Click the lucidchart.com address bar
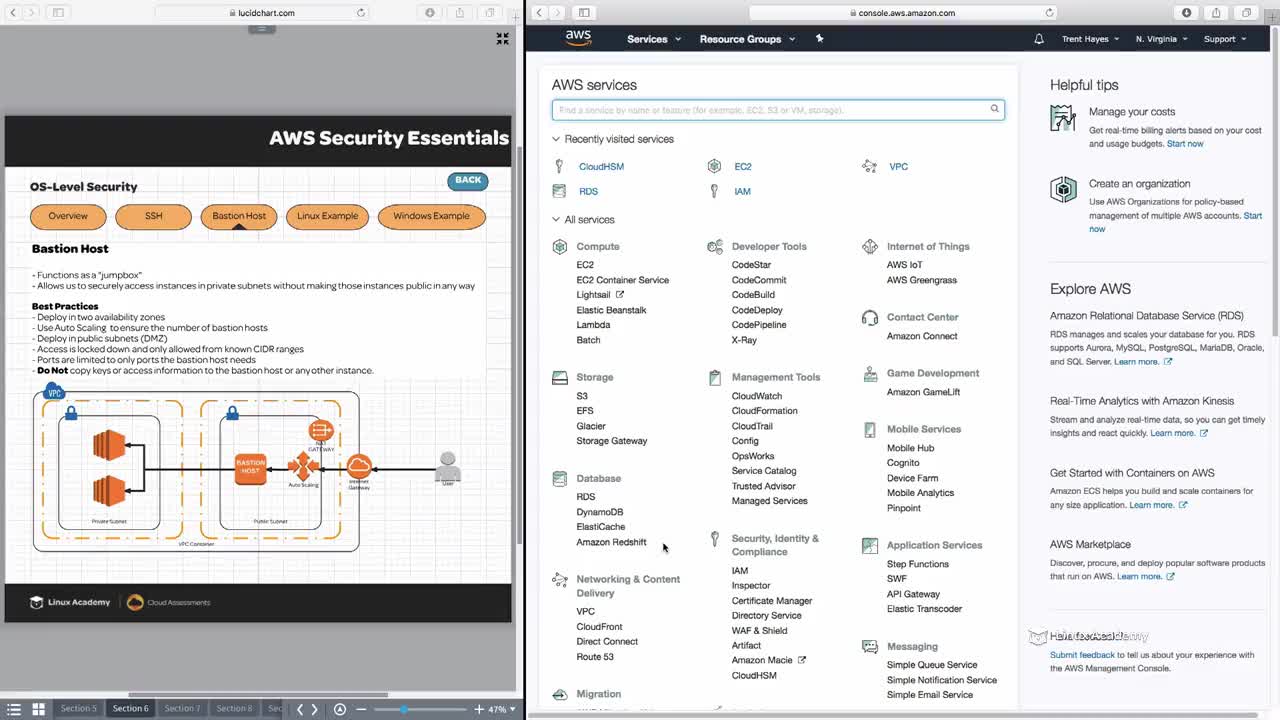Image resolution: width=1280 pixels, height=720 pixels. point(261,13)
